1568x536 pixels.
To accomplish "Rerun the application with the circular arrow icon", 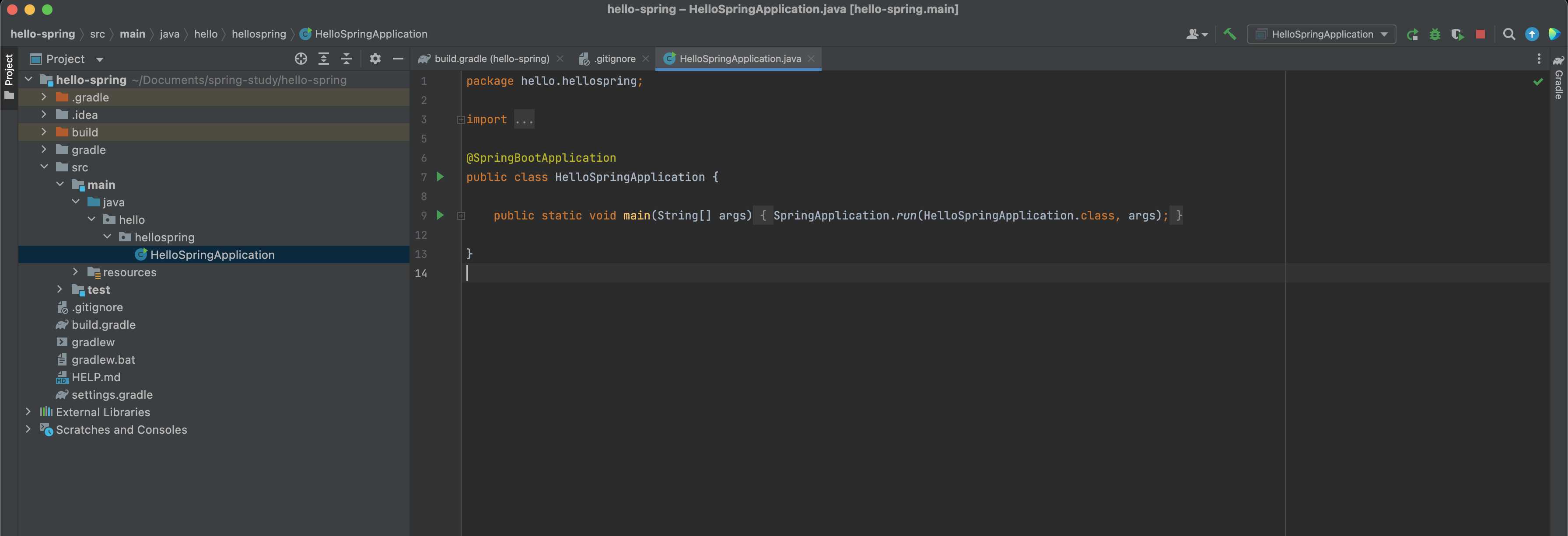I will coord(1413,34).
